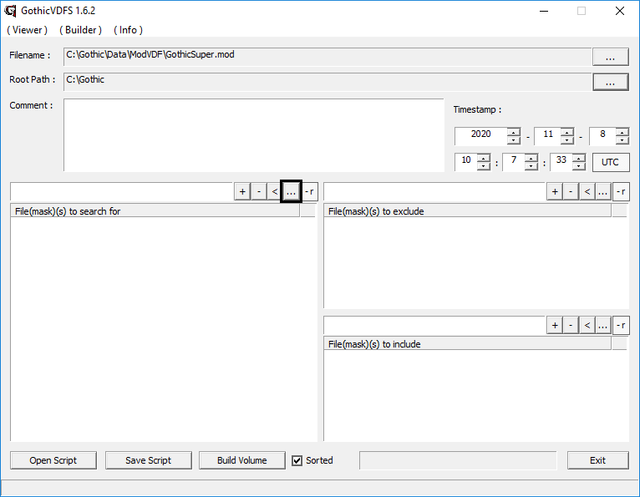Remove mask from exclude list with minus
This screenshot has width=640, height=497.
(571, 191)
